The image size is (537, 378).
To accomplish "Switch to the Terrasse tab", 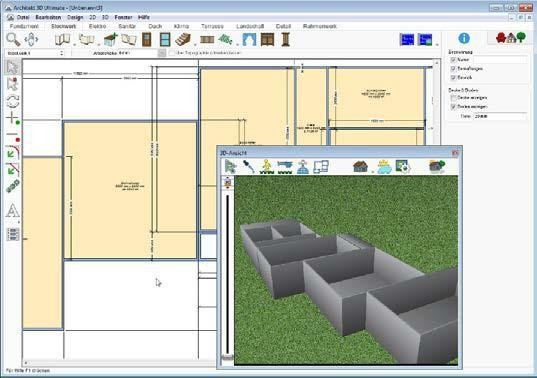I will pos(212,26).
